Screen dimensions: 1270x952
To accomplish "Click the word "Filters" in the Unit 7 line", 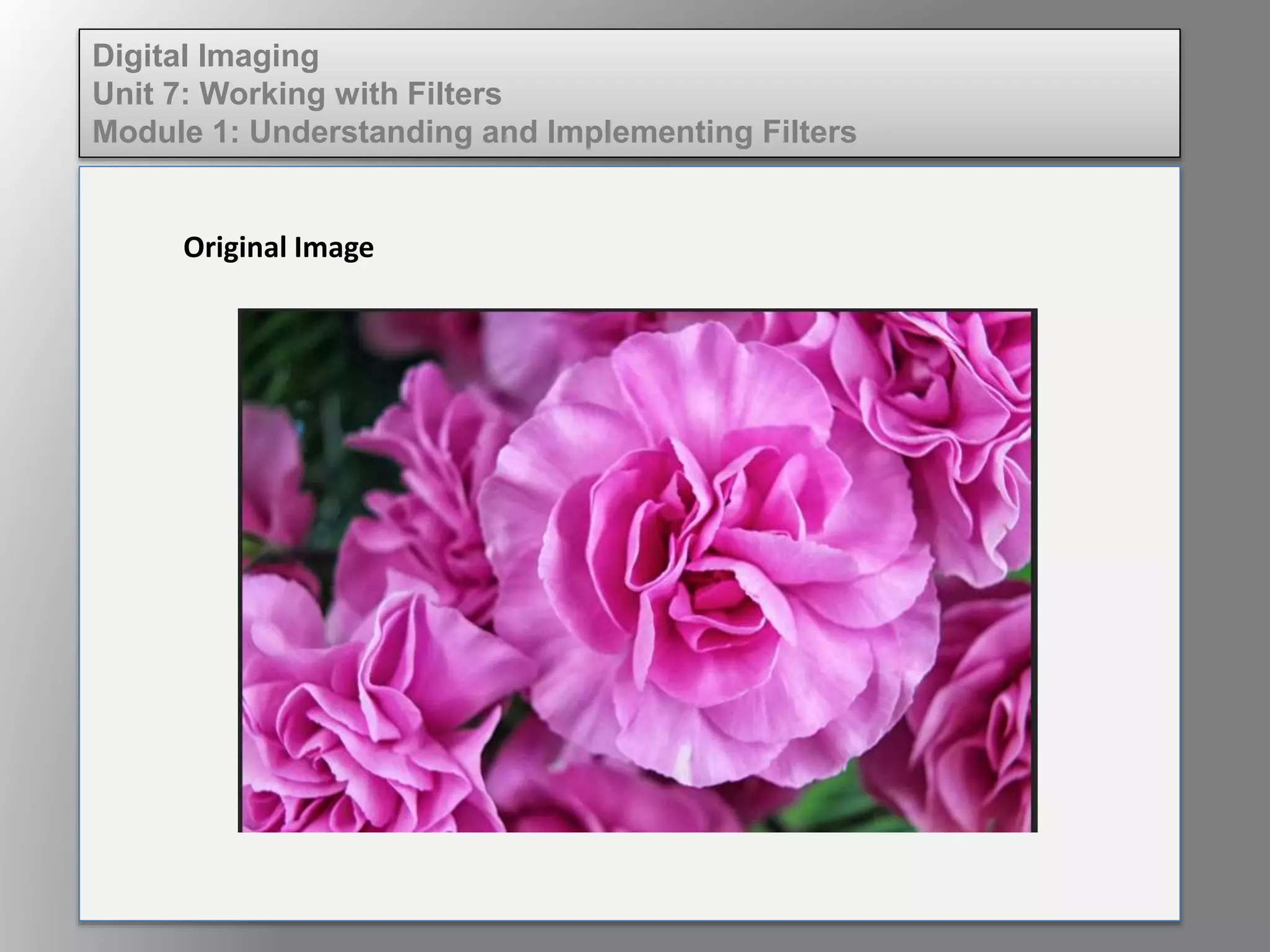I will point(454,94).
